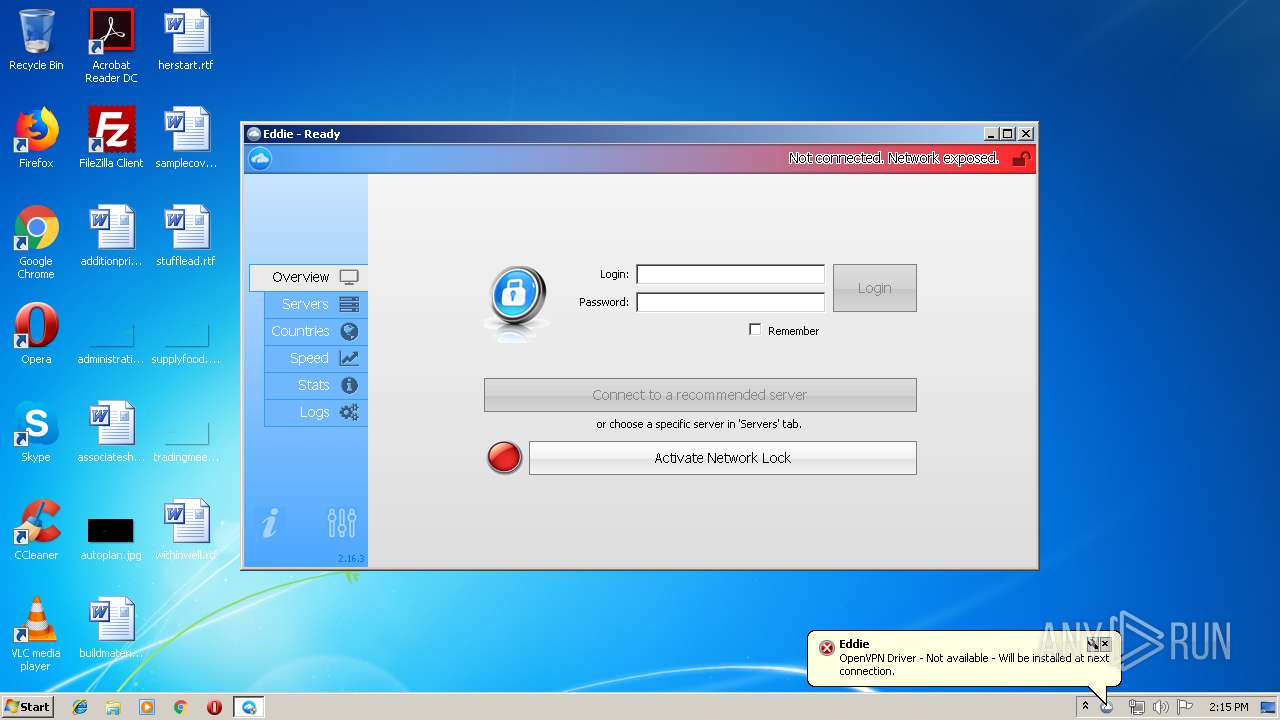Click Connect to a recommended server
Screen dimensions: 1280x720
point(700,395)
